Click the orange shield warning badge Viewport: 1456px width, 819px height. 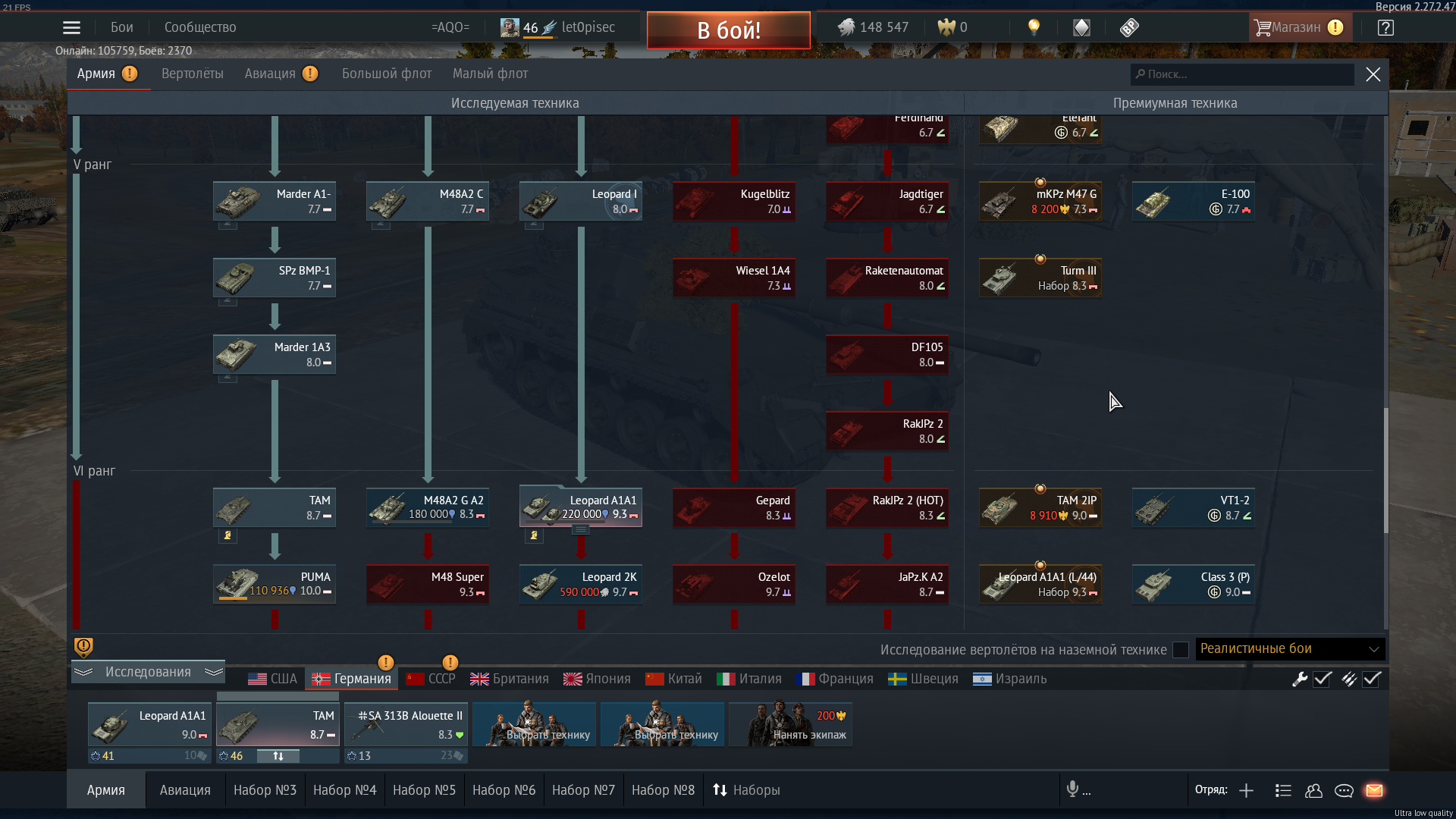coord(83,647)
